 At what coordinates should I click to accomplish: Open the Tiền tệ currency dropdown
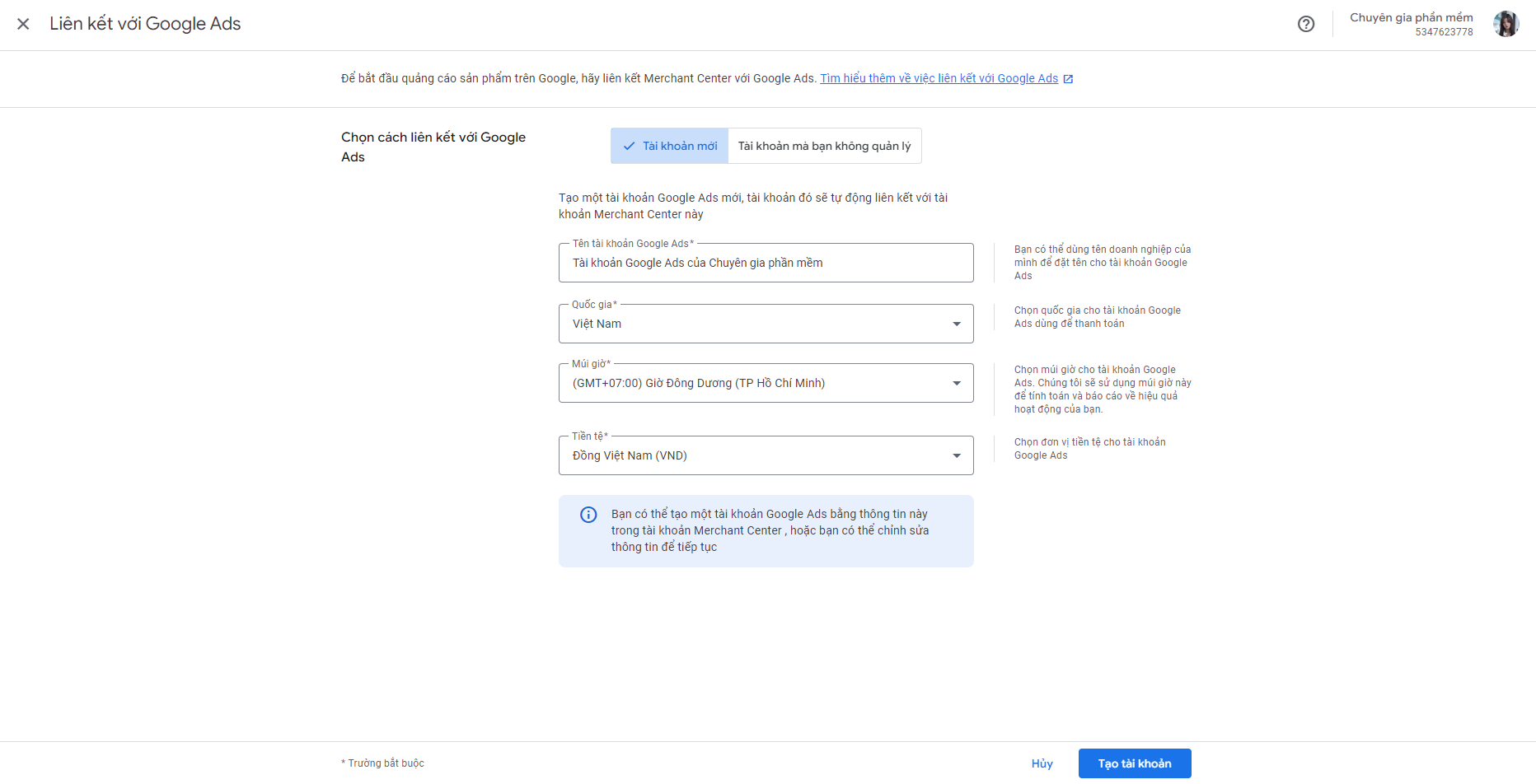766,455
